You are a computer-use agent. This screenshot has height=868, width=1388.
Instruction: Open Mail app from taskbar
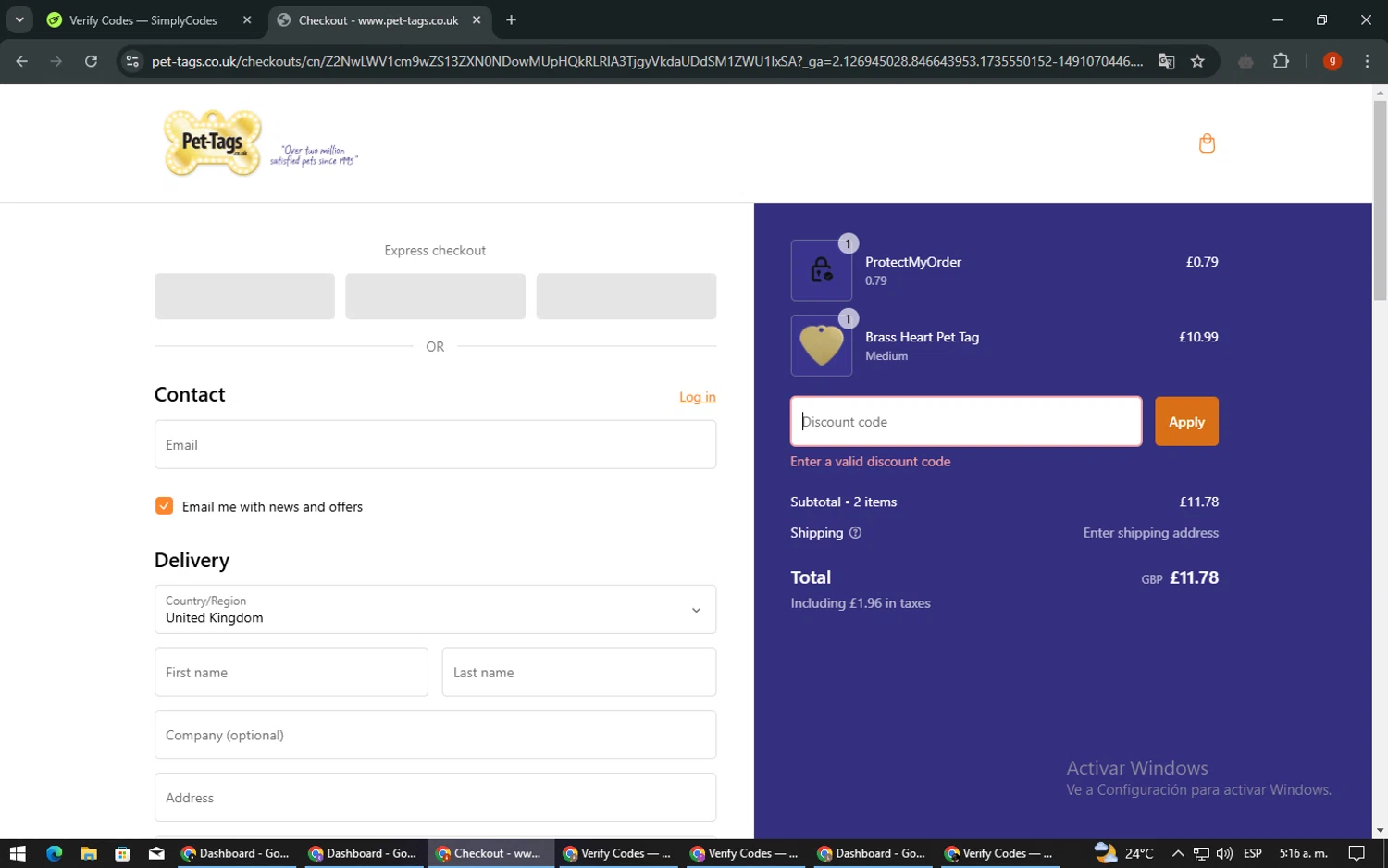[156, 853]
